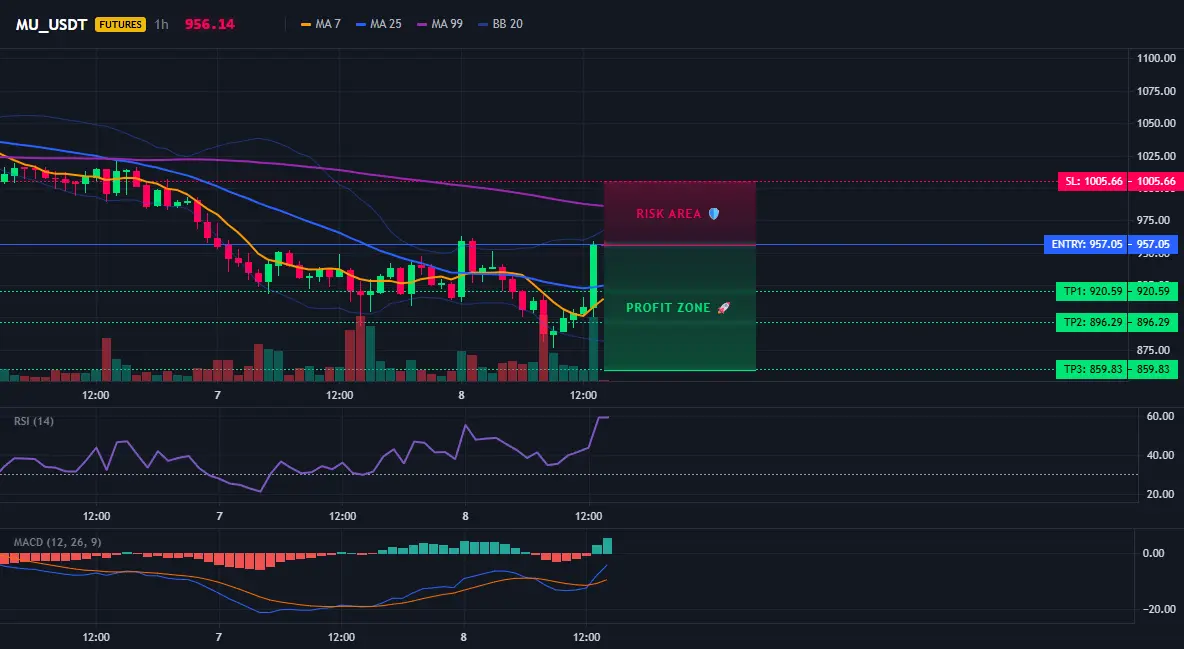Click the last green MACD histogram bar
This screenshot has width=1184, height=649.
(x=607, y=545)
